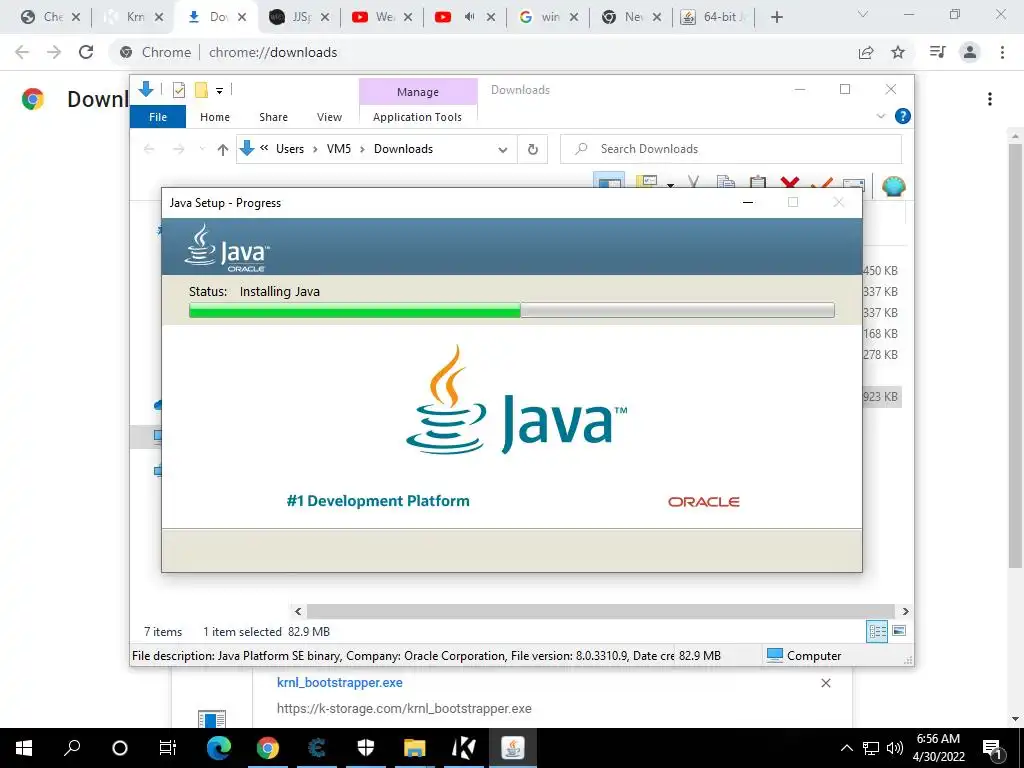Open the File menu in the Explorer ribbon

click(158, 117)
